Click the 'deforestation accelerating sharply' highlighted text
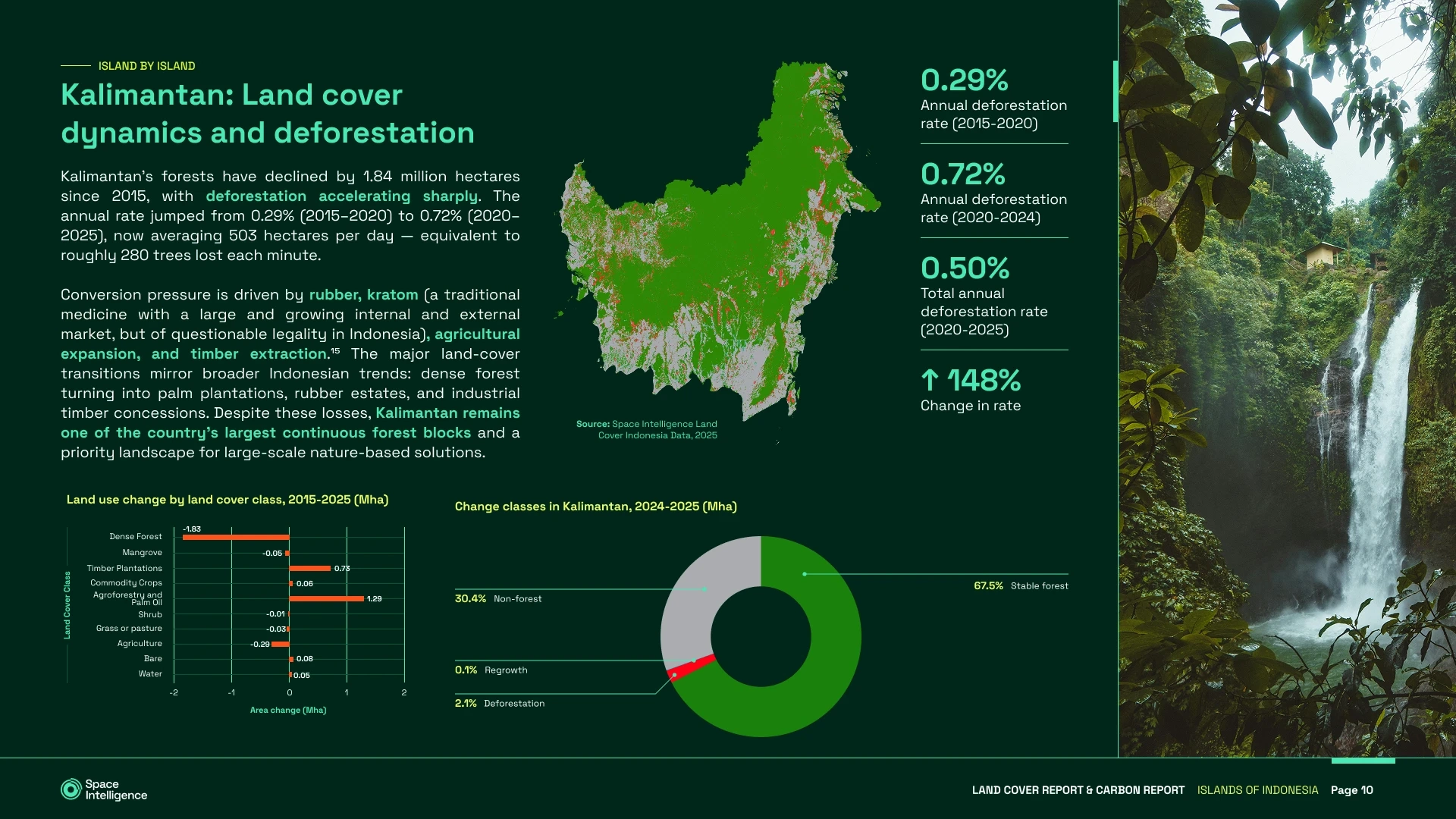Screen dimensions: 1456x819 (x=341, y=196)
